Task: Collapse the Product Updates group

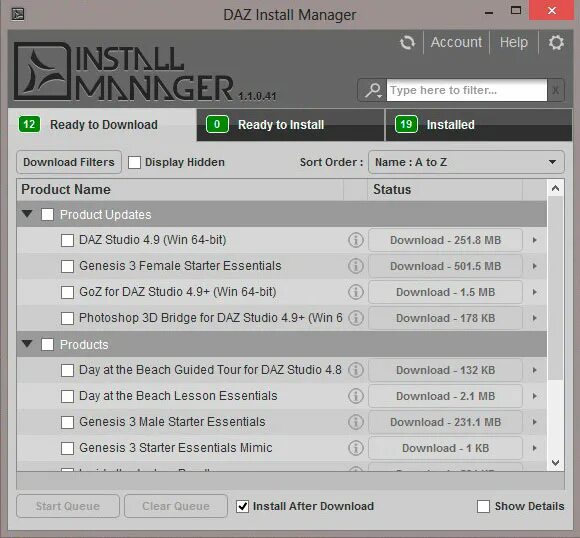Action: 27,213
